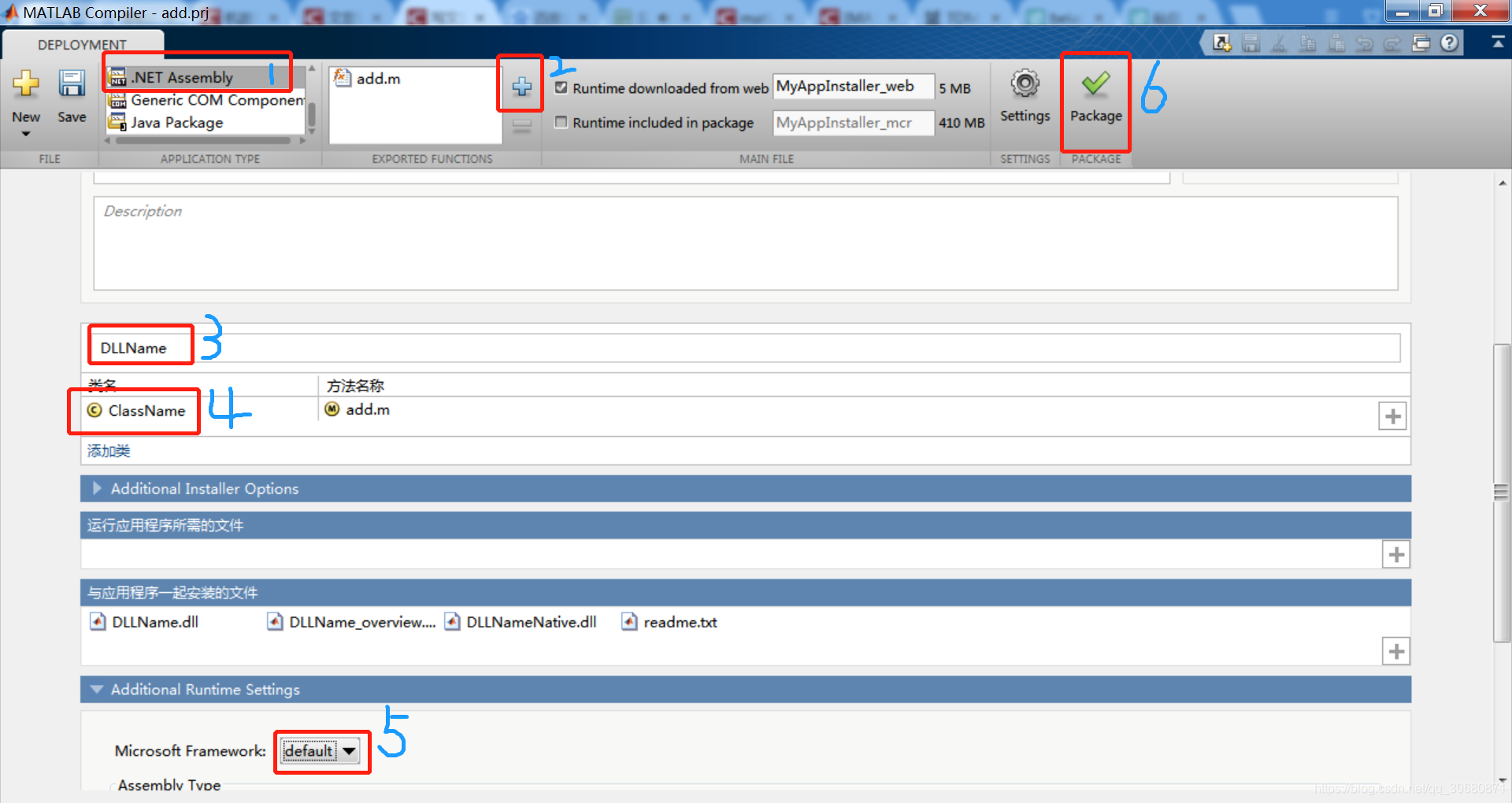
Task: Remove exported function with minus icon
Action: pyautogui.click(x=521, y=125)
